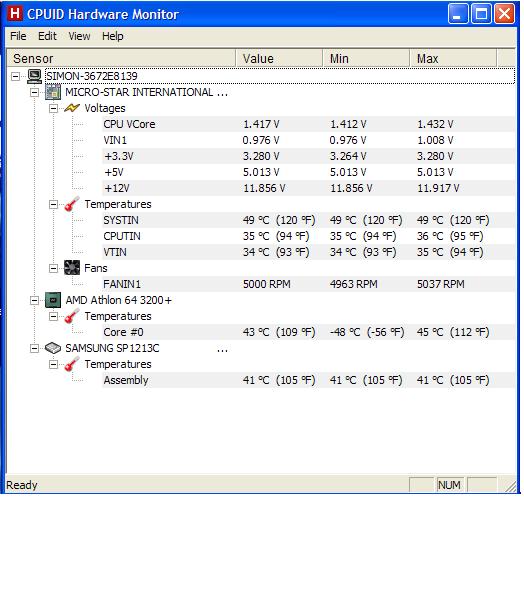Click the AMD Athlon 64 processor icon
524x597 pixels.
(53, 300)
